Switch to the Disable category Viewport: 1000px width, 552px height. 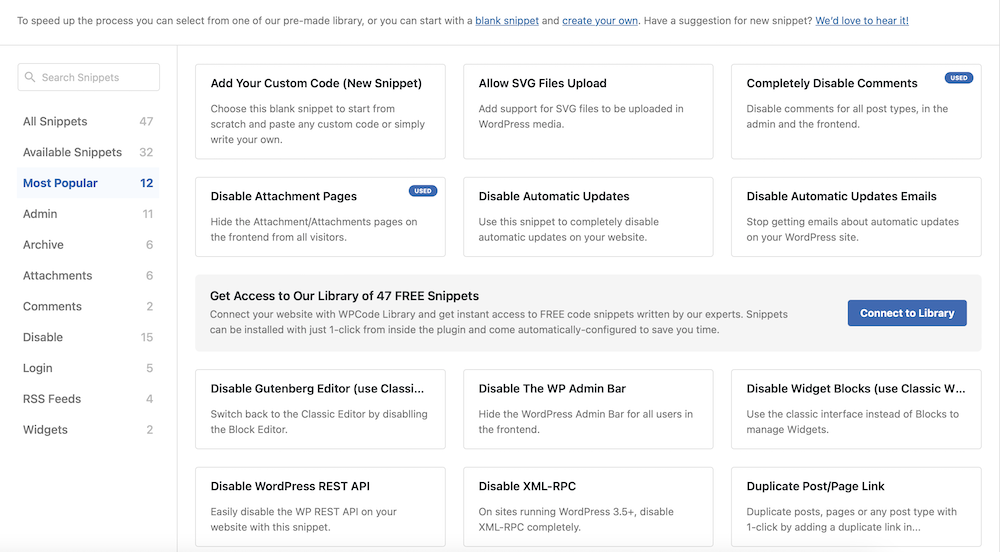(x=88, y=337)
